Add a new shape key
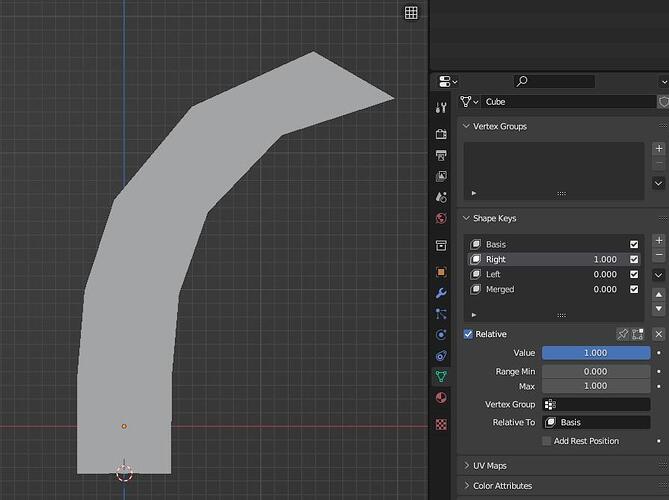The width and height of the screenshot is (669, 500). click(x=659, y=240)
